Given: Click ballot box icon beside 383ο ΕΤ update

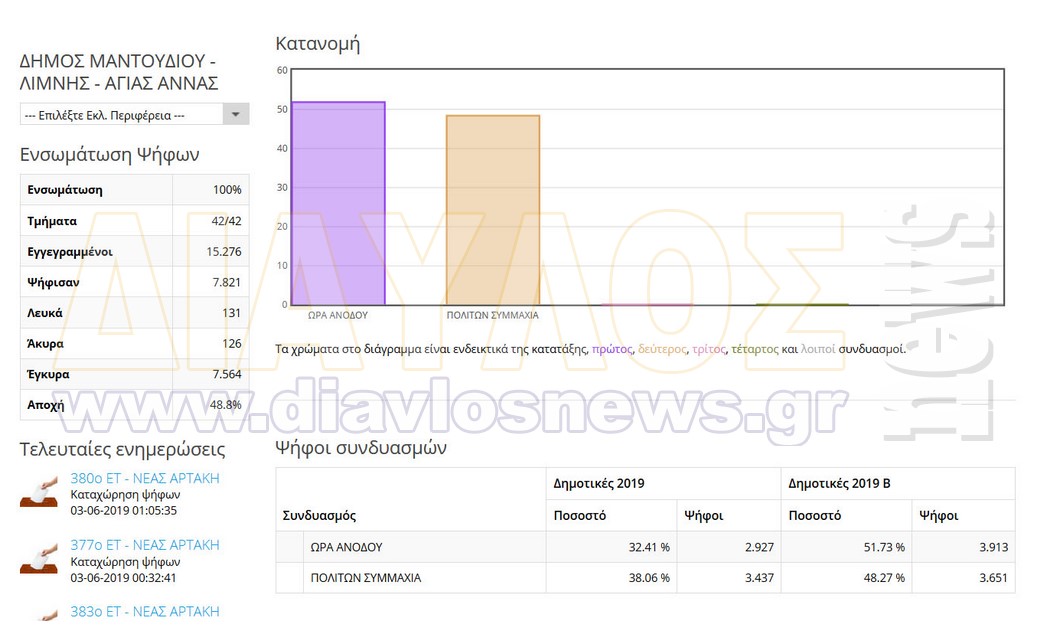Looking at the screenshot, I should tap(39, 617).
